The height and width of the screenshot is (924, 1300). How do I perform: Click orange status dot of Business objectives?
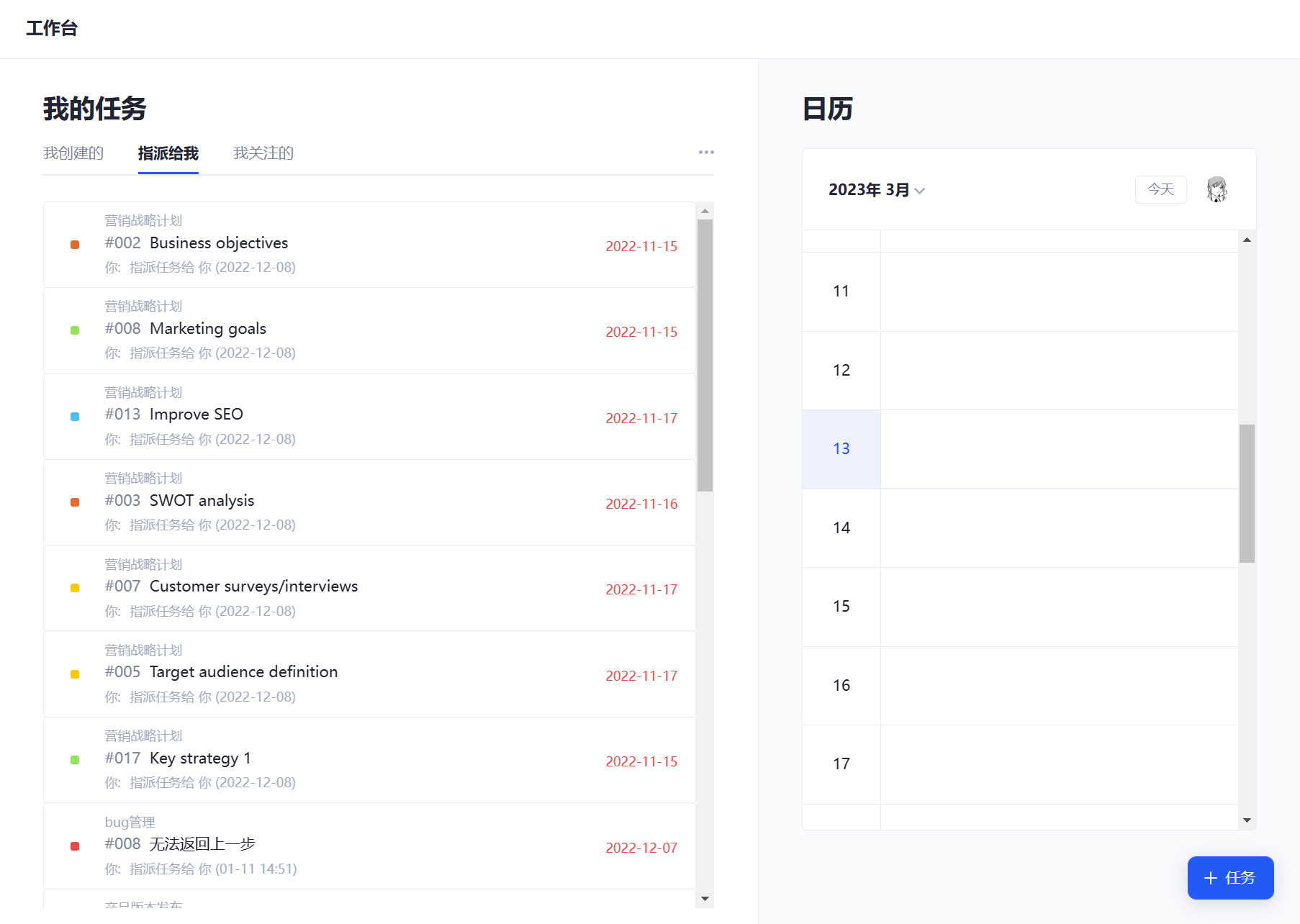tap(75, 245)
